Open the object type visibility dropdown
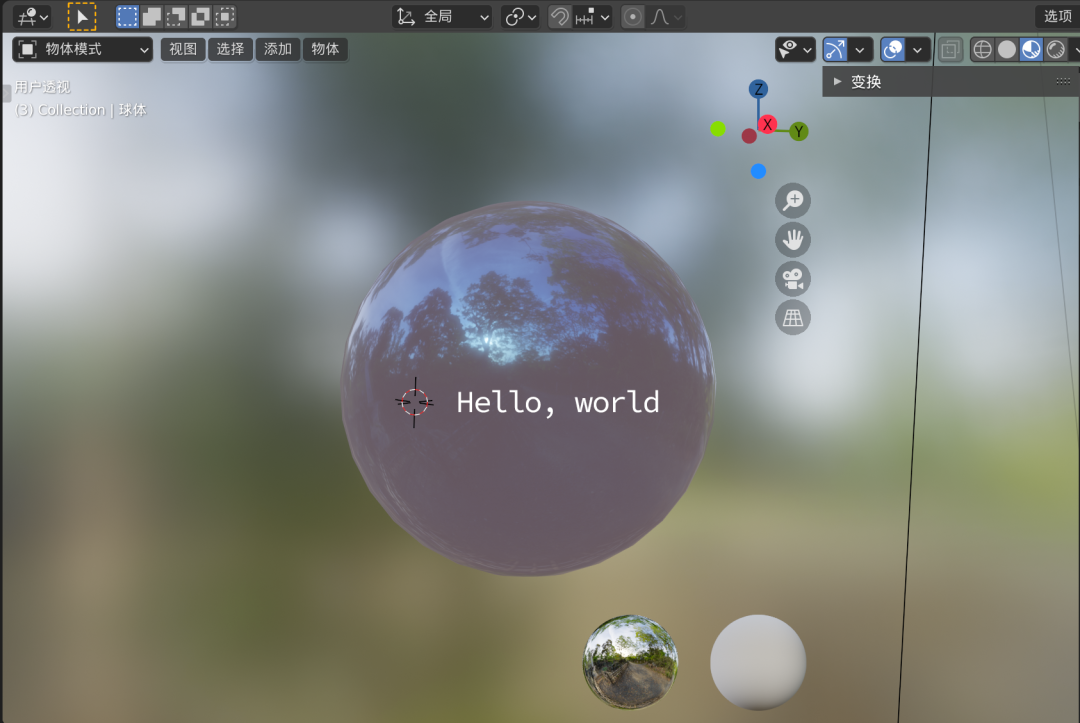Viewport: 1080px width, 723px height. [x=795, y=50]
